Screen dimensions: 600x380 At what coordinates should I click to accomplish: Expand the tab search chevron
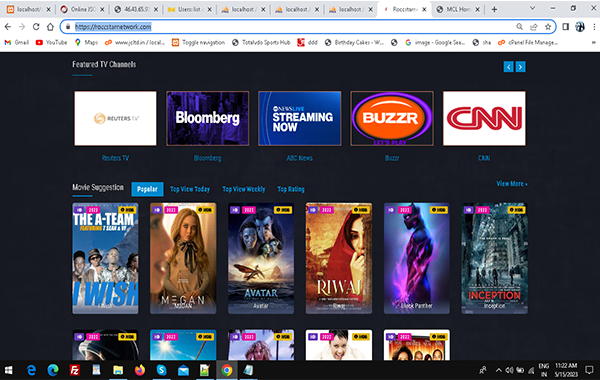coord(532,8)
